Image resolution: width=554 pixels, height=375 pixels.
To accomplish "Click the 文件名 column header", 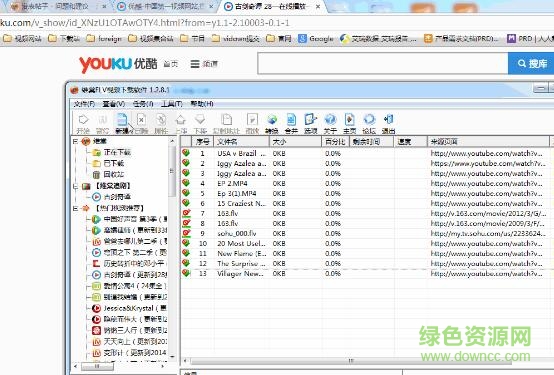I will click(241, 142).
